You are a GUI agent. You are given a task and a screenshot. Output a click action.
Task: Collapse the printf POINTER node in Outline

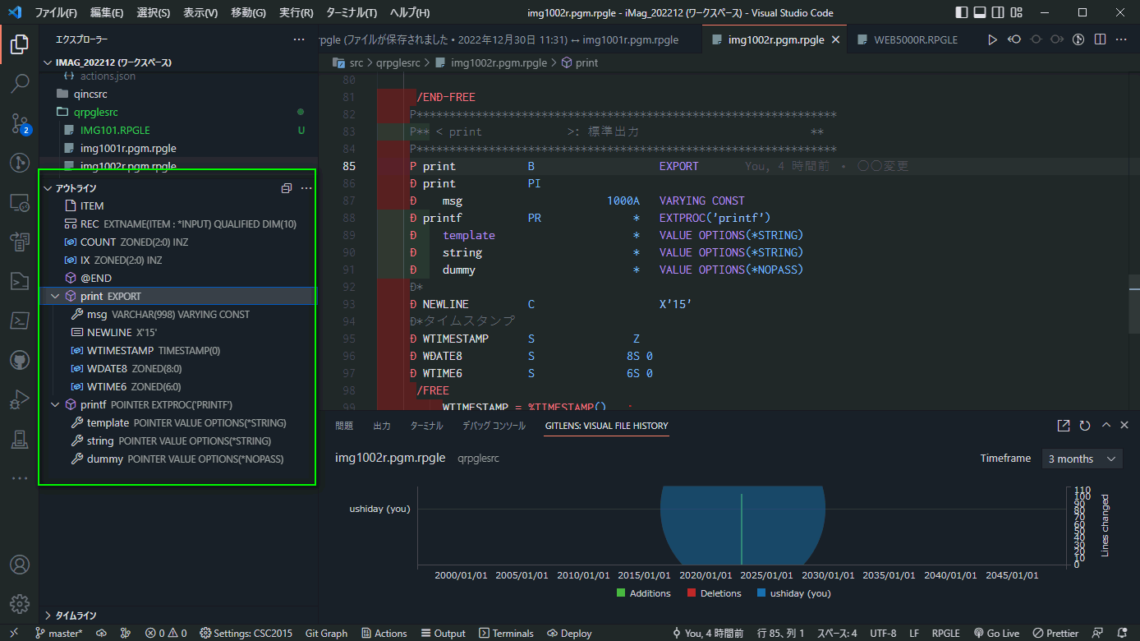57,404
